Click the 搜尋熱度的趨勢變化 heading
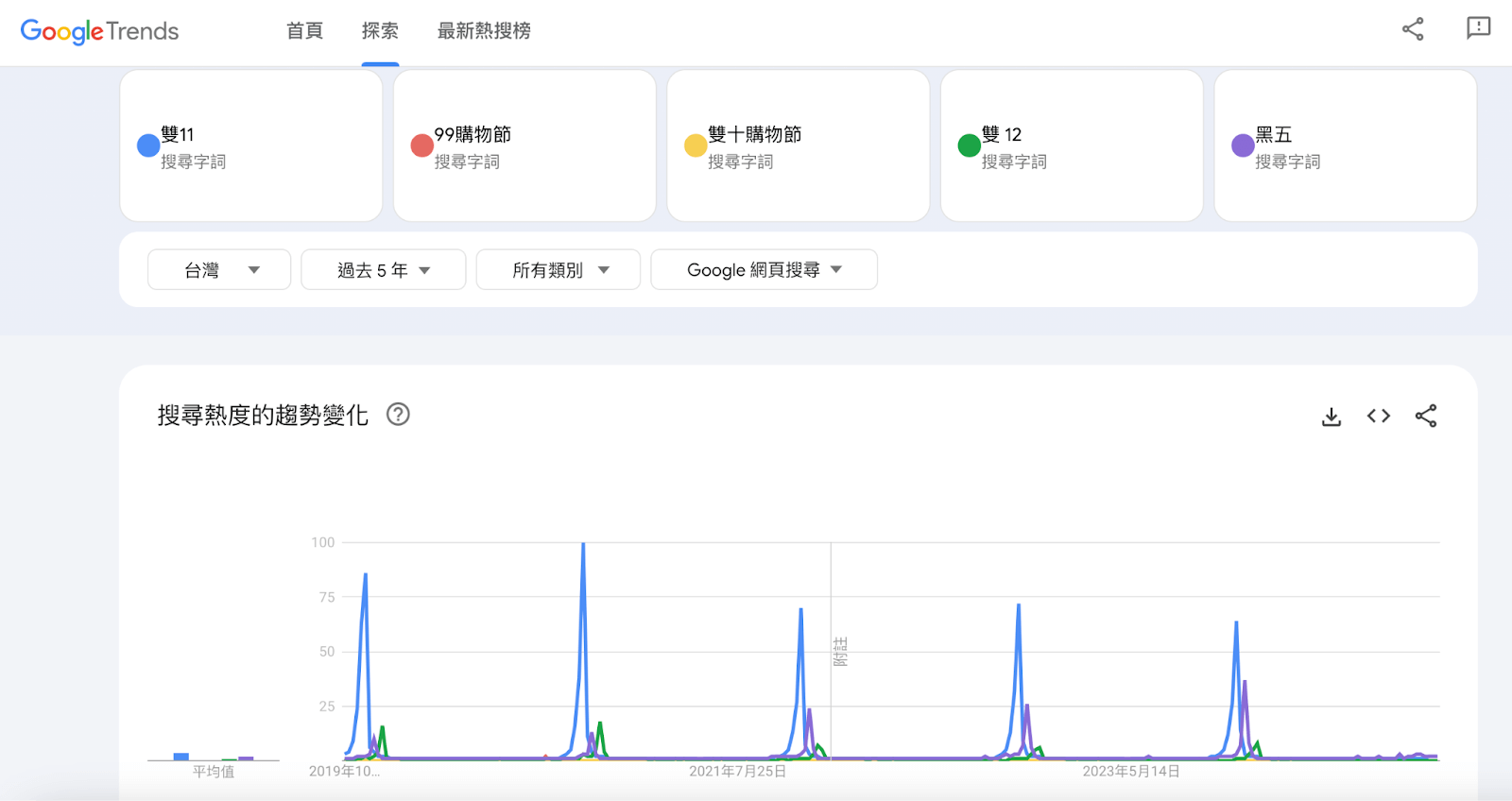Screen dimensions: 1512x801 263,416
